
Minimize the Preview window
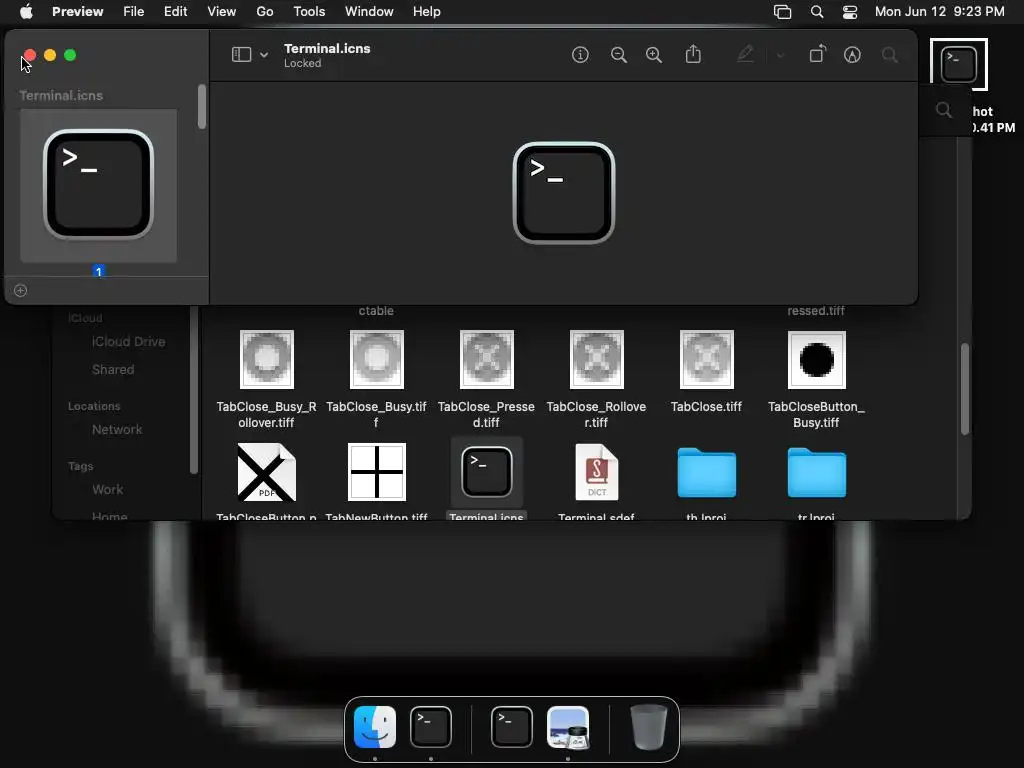coord(50,56)
